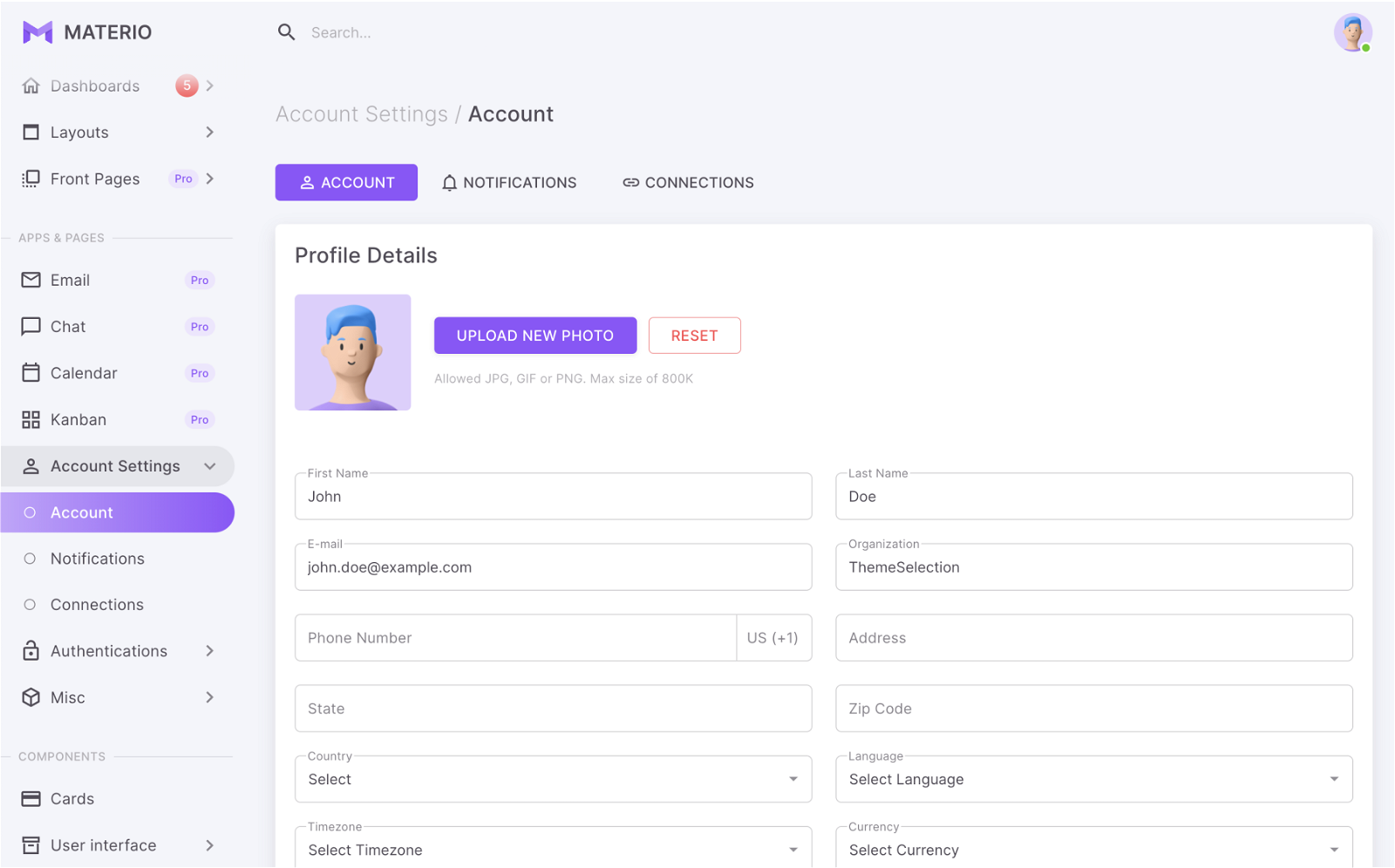Open Kanban via grid icon
The height and width of the screenshot is (868, 1395).
point(31,420)
